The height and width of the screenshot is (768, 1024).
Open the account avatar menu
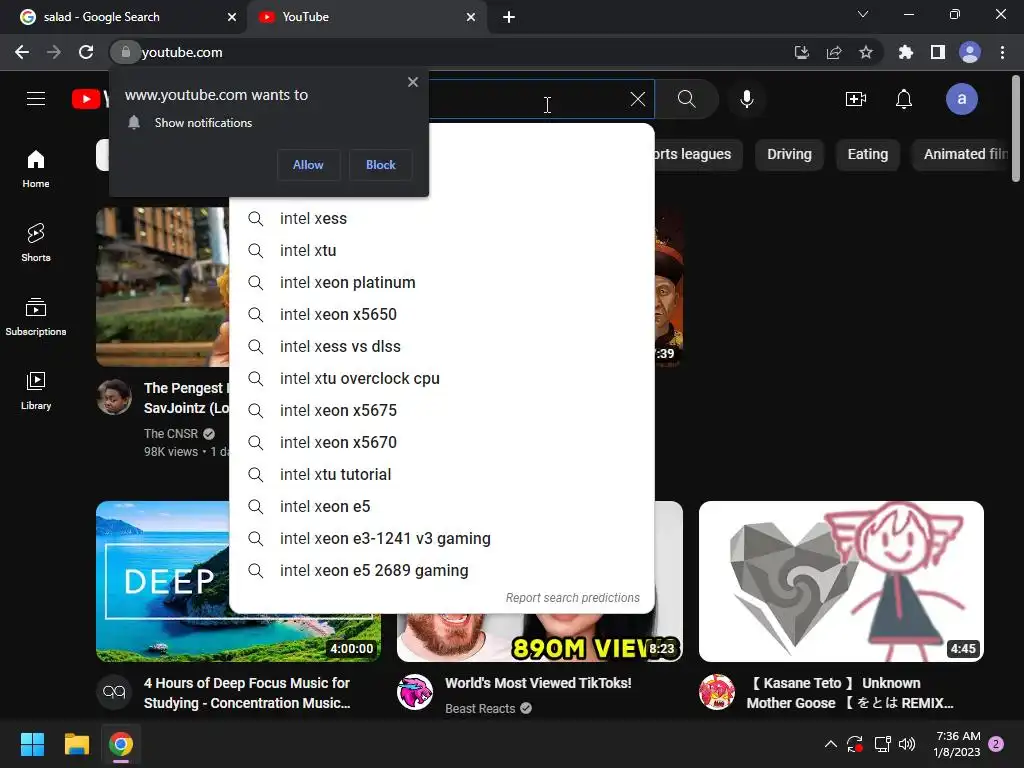961,99
